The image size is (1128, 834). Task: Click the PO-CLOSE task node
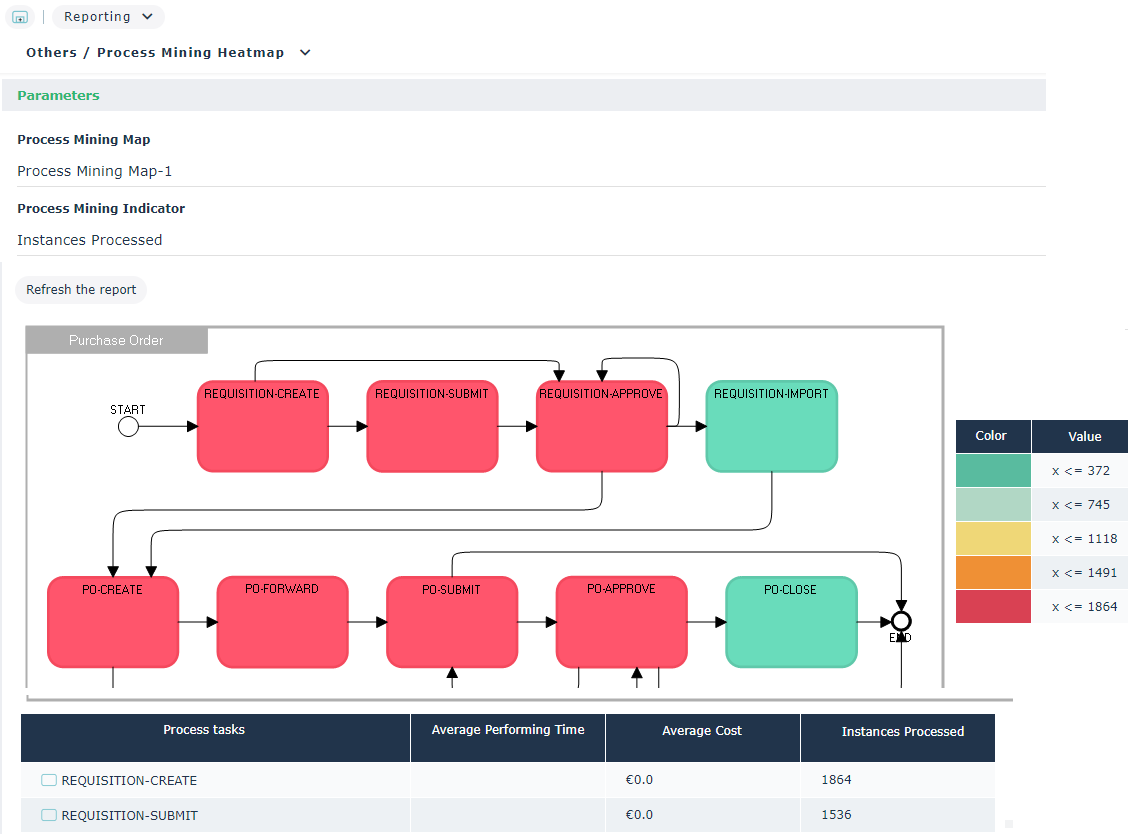coord(791,622)
